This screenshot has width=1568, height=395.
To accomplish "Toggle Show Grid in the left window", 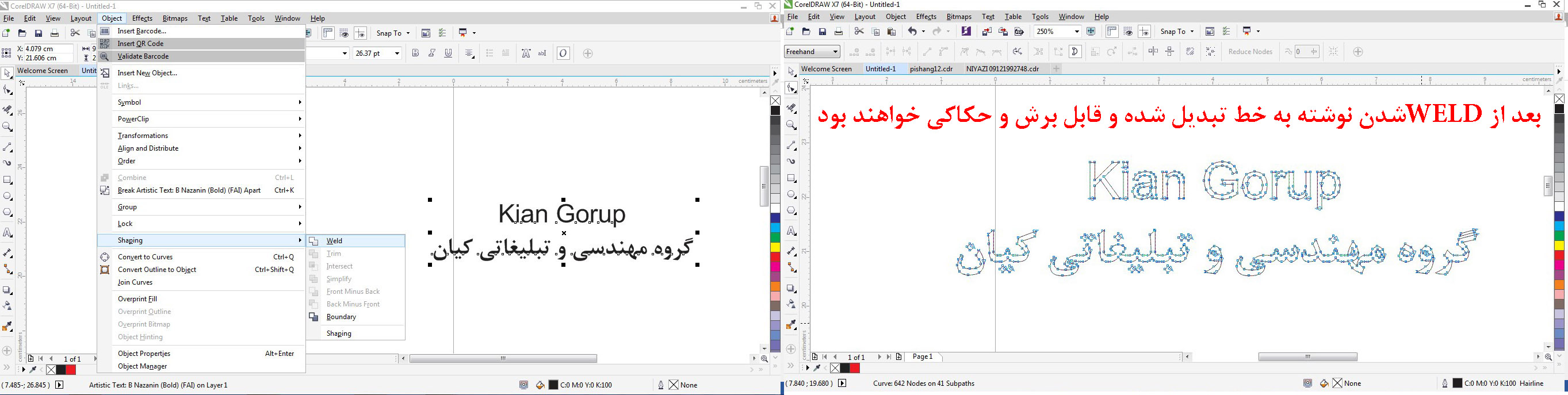I will [345, 33].
